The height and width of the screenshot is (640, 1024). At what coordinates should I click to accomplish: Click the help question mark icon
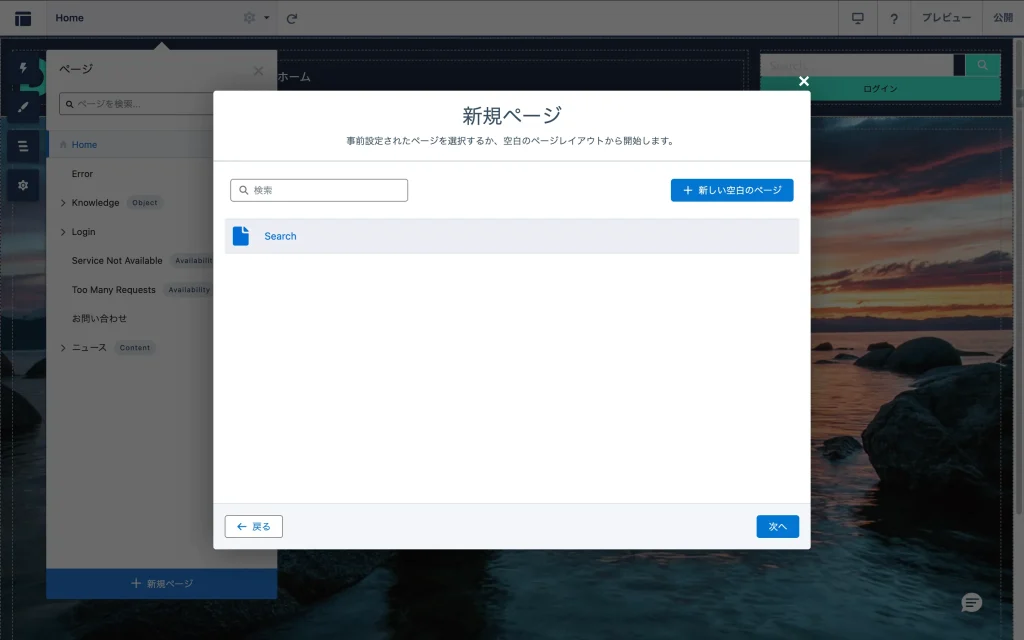pyautogui.click(x=893, y=18)
